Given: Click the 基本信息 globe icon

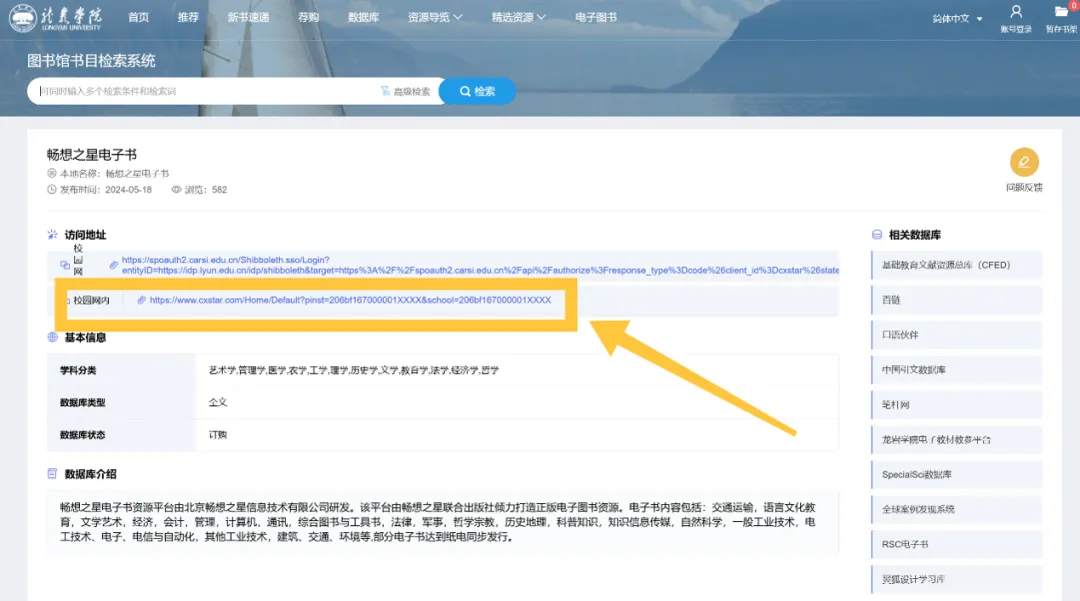Looking at the screenshot, I should pyautogui.click(x=52, y=337).
